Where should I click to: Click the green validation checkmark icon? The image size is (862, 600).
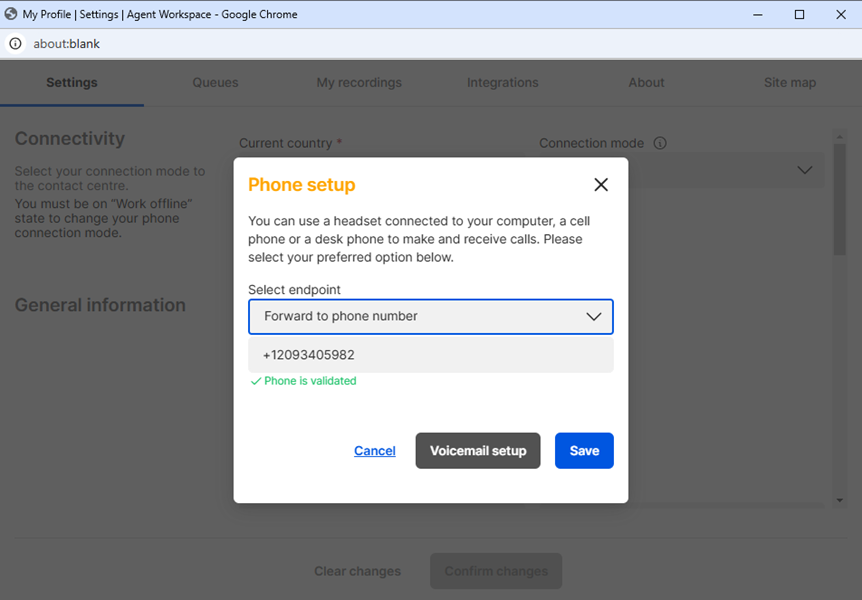[x=256, y=381]
